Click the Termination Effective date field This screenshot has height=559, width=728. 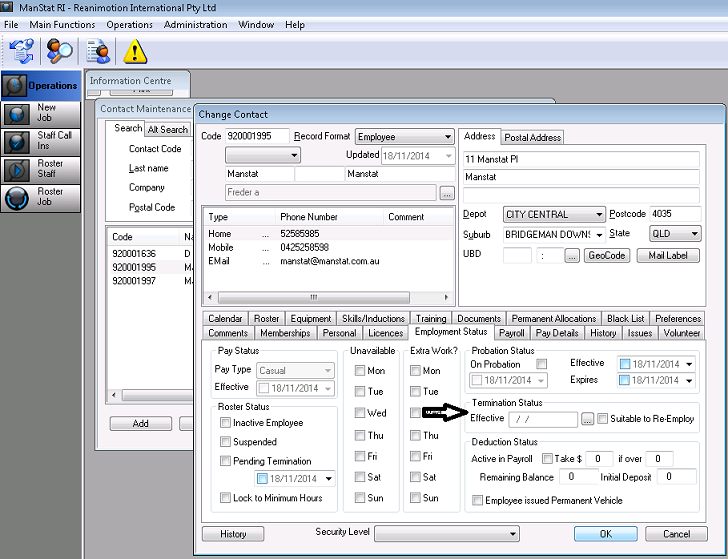(542, 420)
